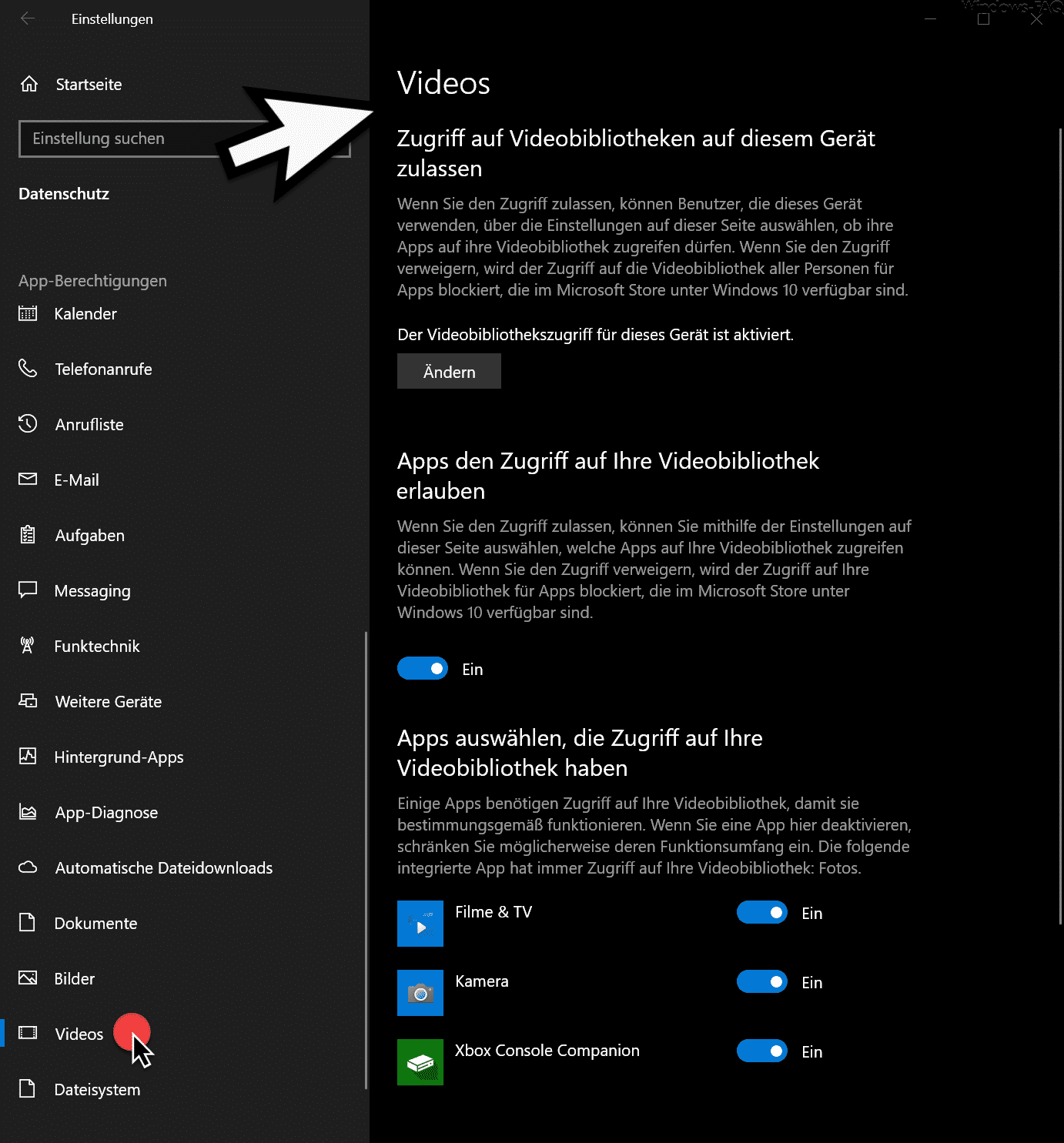The width and height of the screenshot is (1064, 1143).
Task: Click the Videos filmstrip icon
Action: click(28, 1033)
